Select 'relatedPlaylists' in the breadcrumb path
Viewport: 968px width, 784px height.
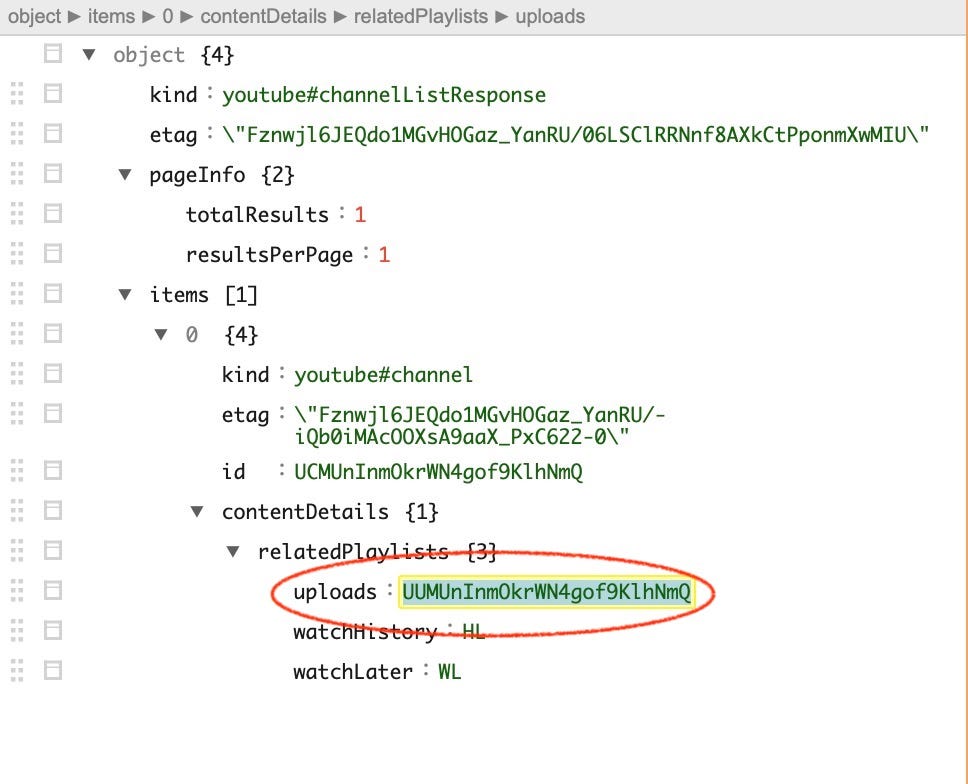[421, 16]
